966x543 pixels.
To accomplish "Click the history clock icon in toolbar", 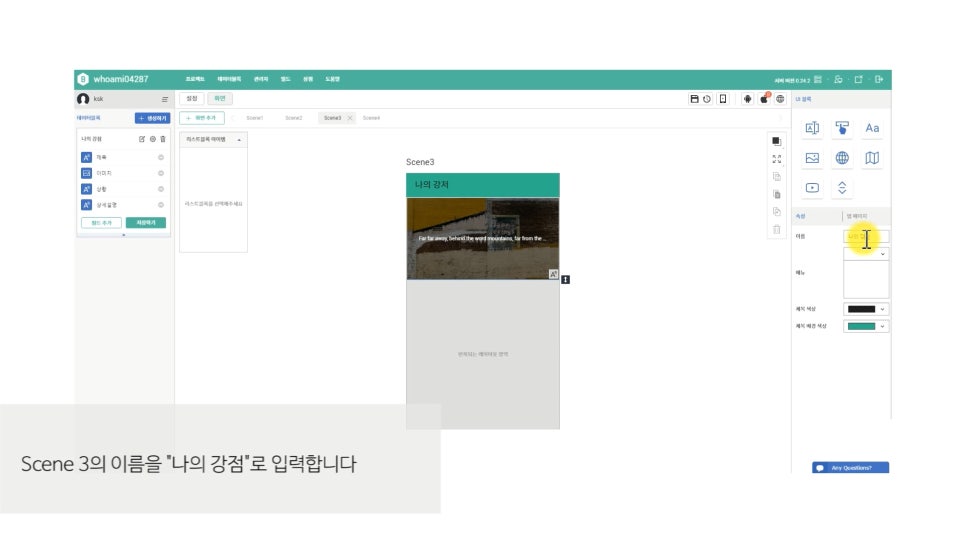I will 707,99.
